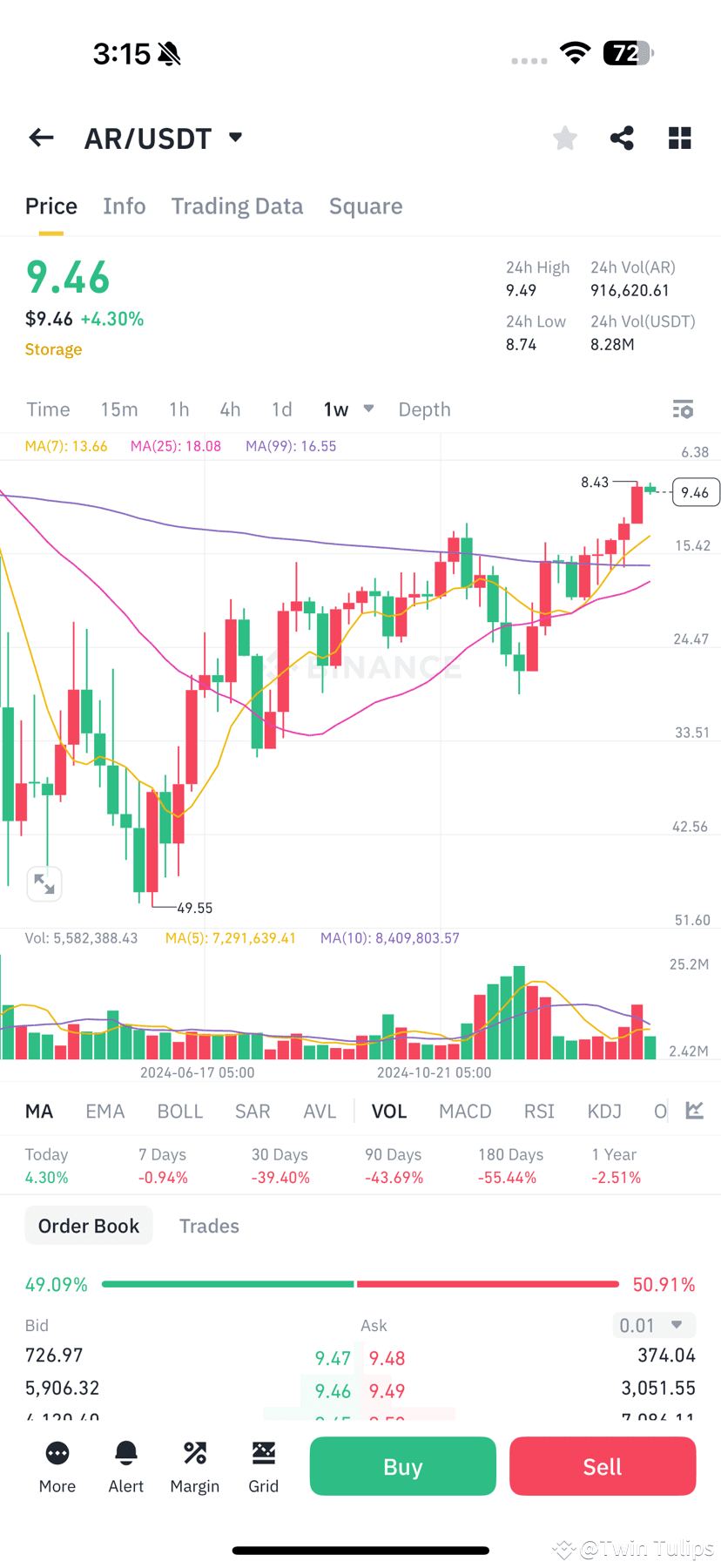This screenshot has width=721, height=1568.
Task: Switch to the Trading Data tab
Action: [x=237, y=206]
